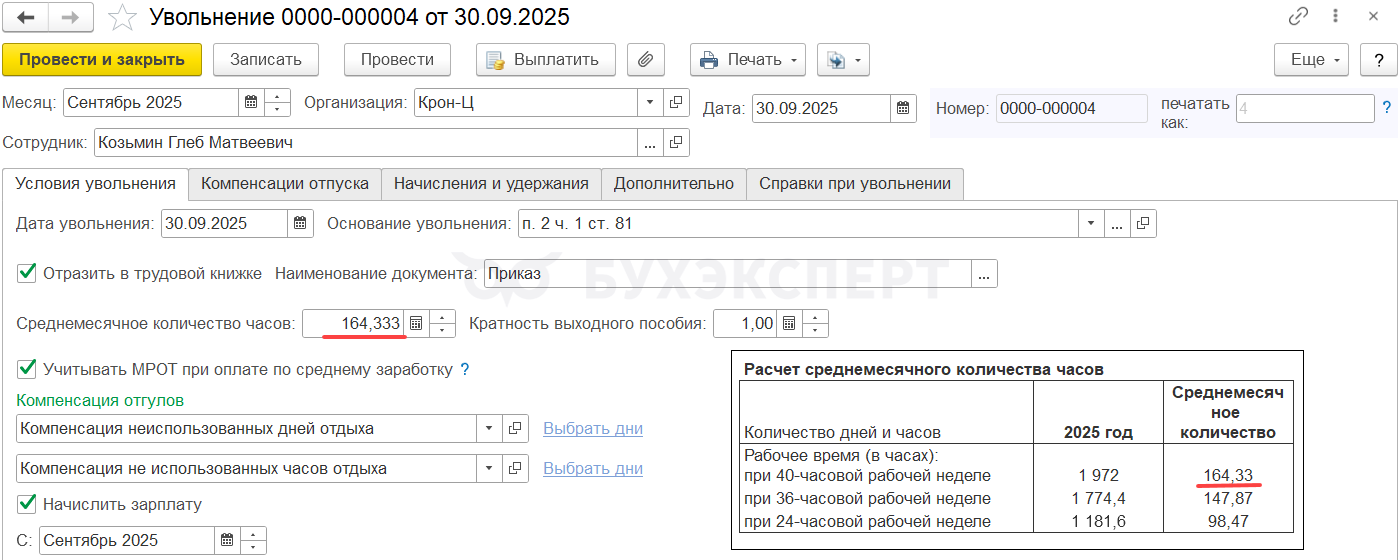
Task: Open the Организация Крон-Ц record form
Action: coord(676,103)
